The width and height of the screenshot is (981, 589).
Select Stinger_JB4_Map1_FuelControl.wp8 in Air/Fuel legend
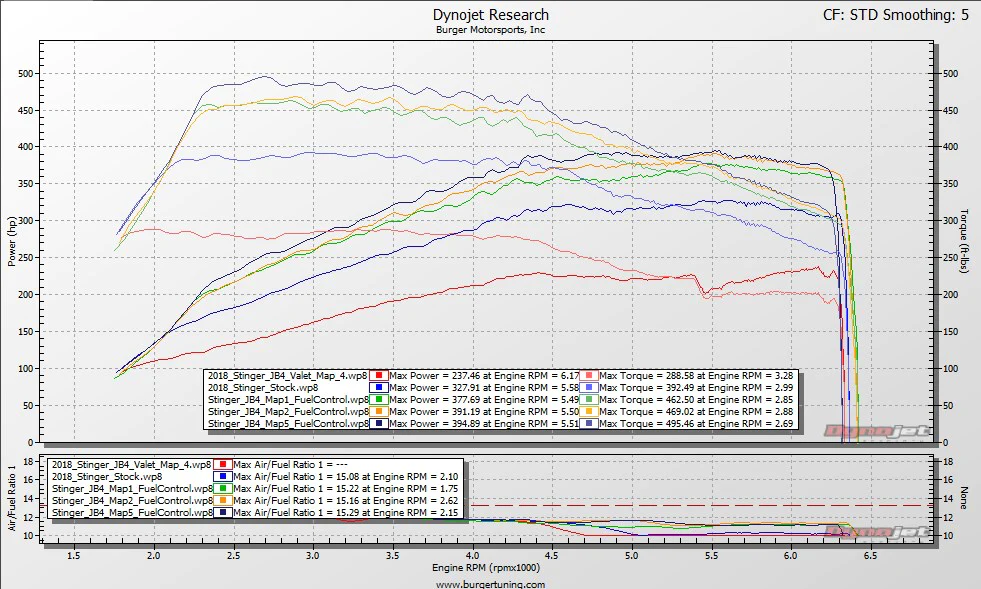point(132,488)
